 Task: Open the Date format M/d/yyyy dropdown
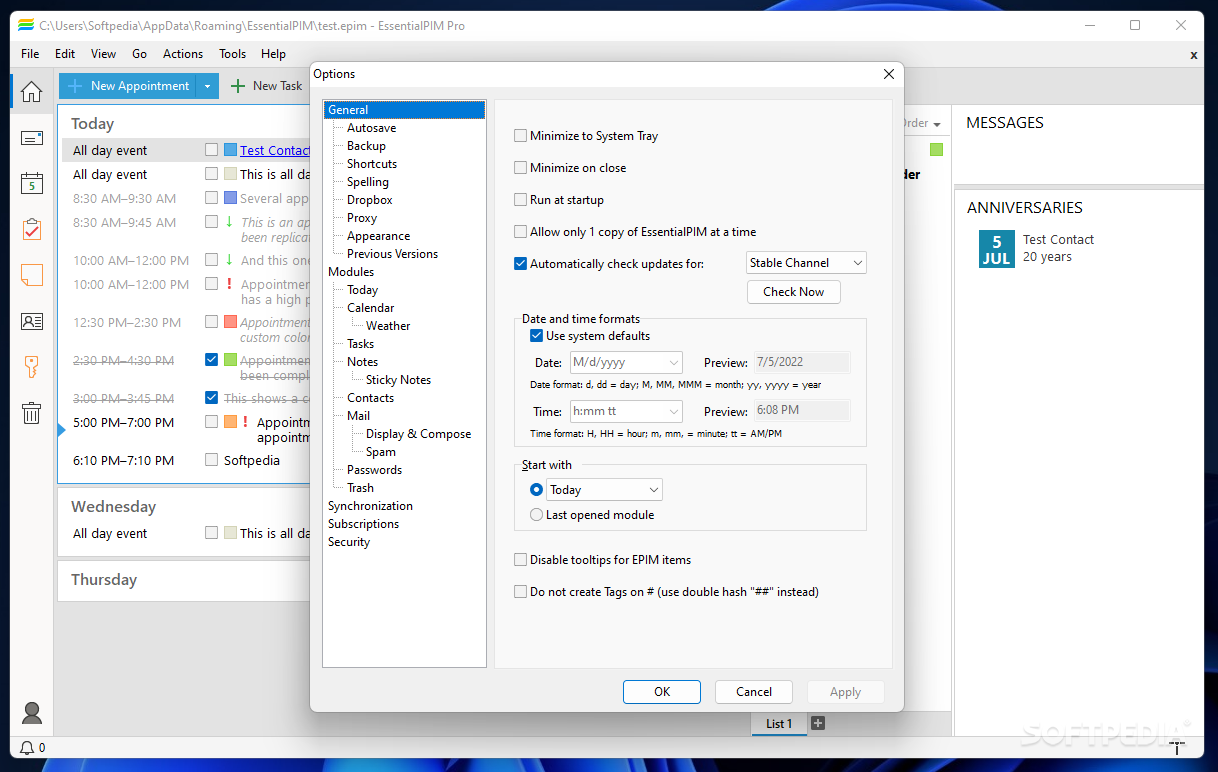626,363
